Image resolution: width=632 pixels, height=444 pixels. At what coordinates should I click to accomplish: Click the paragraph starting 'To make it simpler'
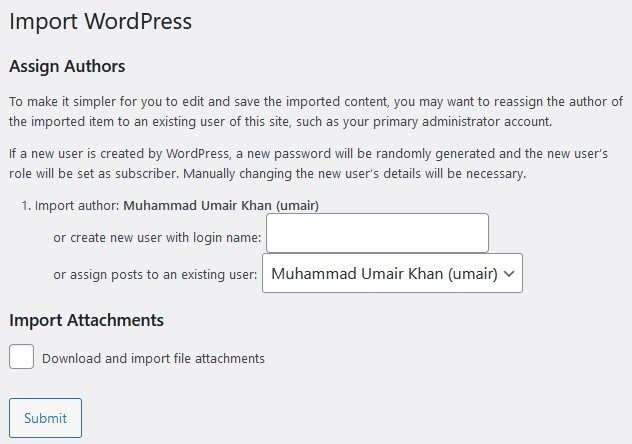300,102
